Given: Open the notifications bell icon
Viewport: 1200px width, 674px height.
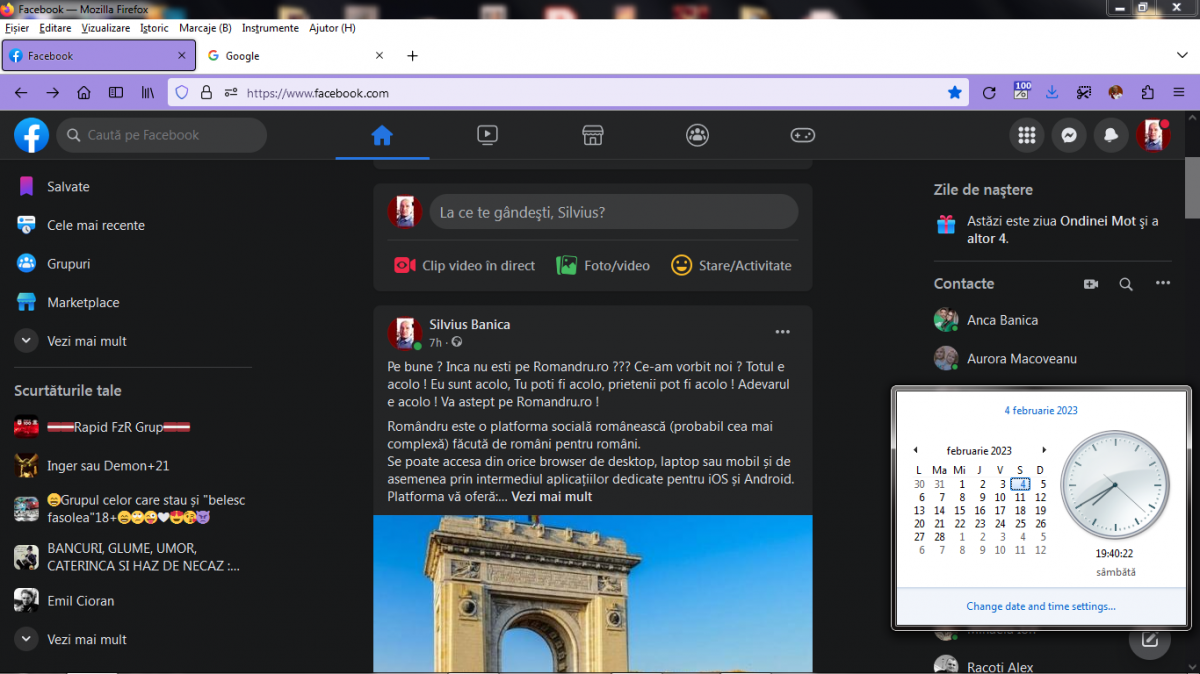Looking at the screenshot, I should [x=1110, y=136].
